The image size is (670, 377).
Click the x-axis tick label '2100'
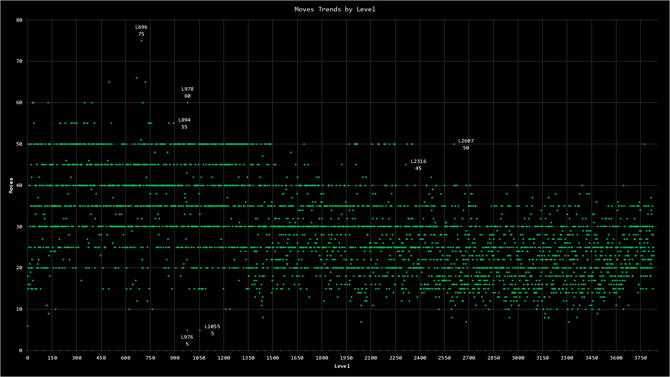click(x=371, y=358)
